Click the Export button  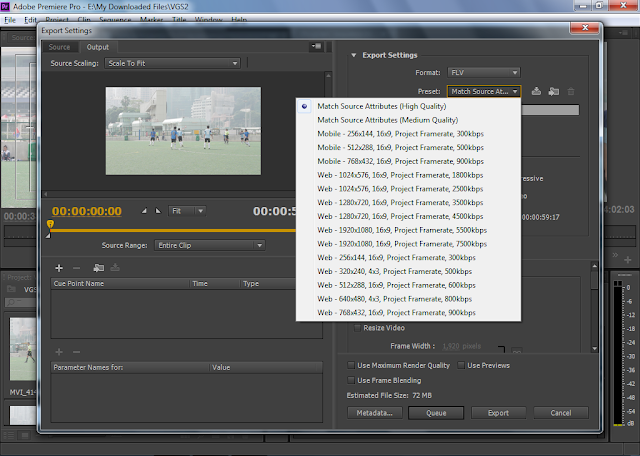(498, 413)
